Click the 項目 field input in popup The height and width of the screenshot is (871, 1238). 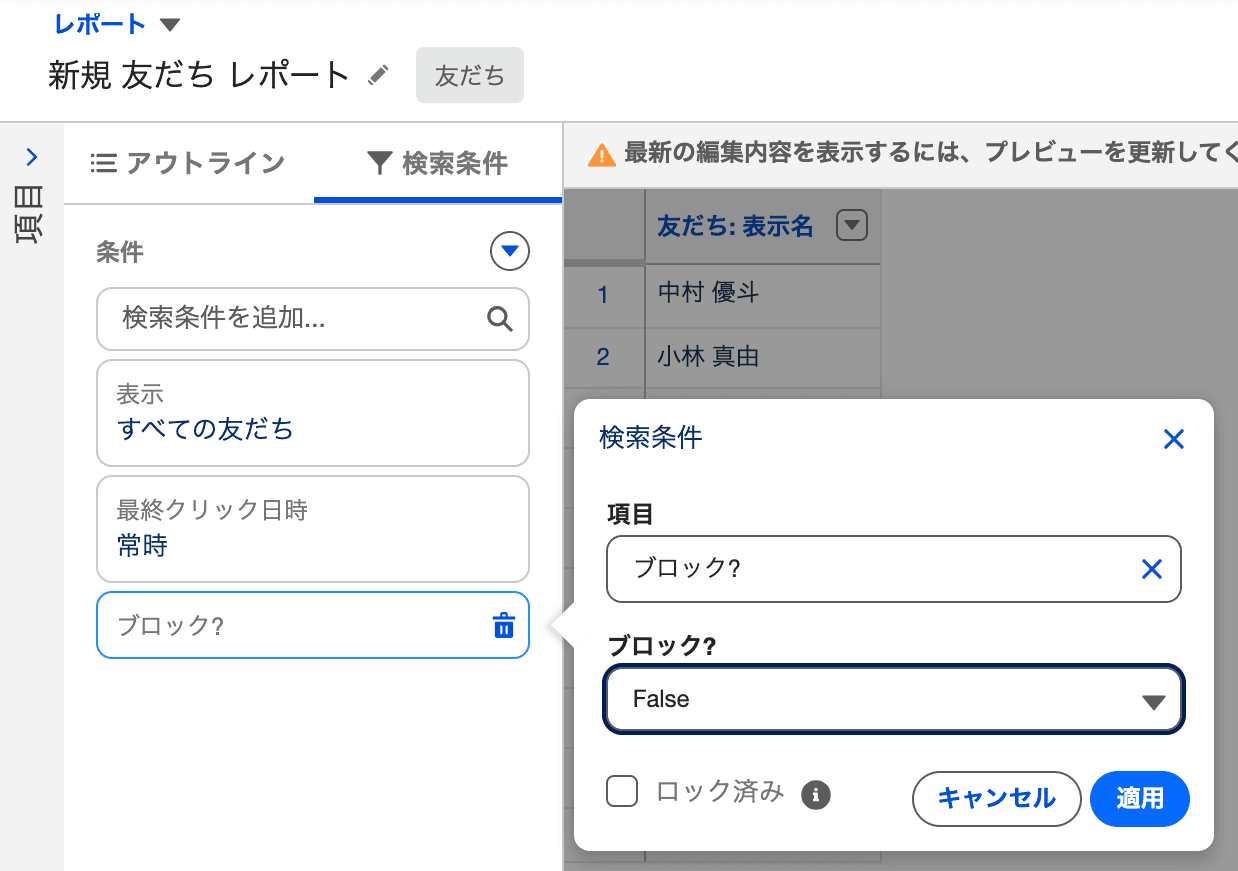tap(894, 569)
